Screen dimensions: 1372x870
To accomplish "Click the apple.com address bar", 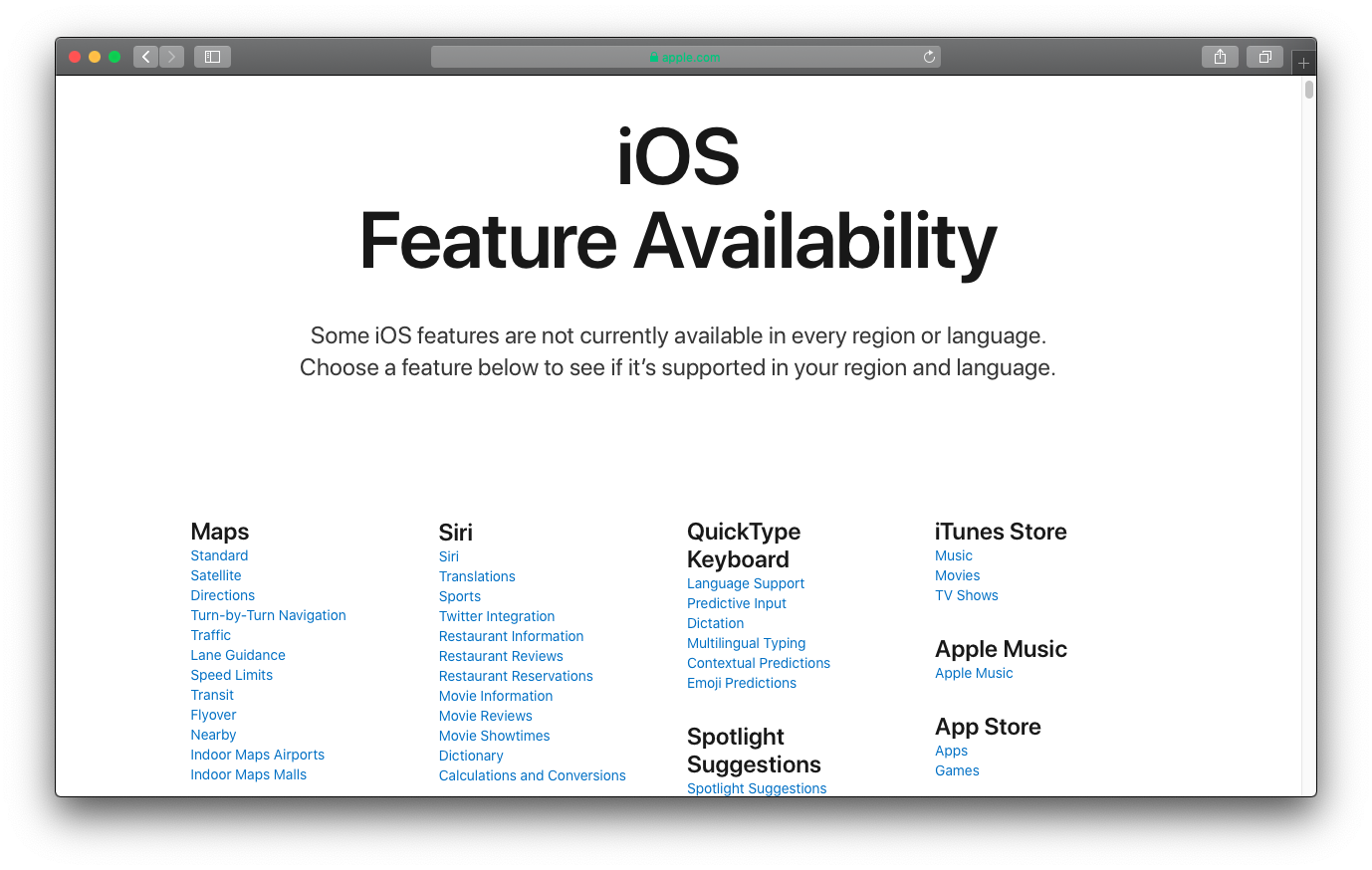I will pyautogui.click(x=685, y=57).
